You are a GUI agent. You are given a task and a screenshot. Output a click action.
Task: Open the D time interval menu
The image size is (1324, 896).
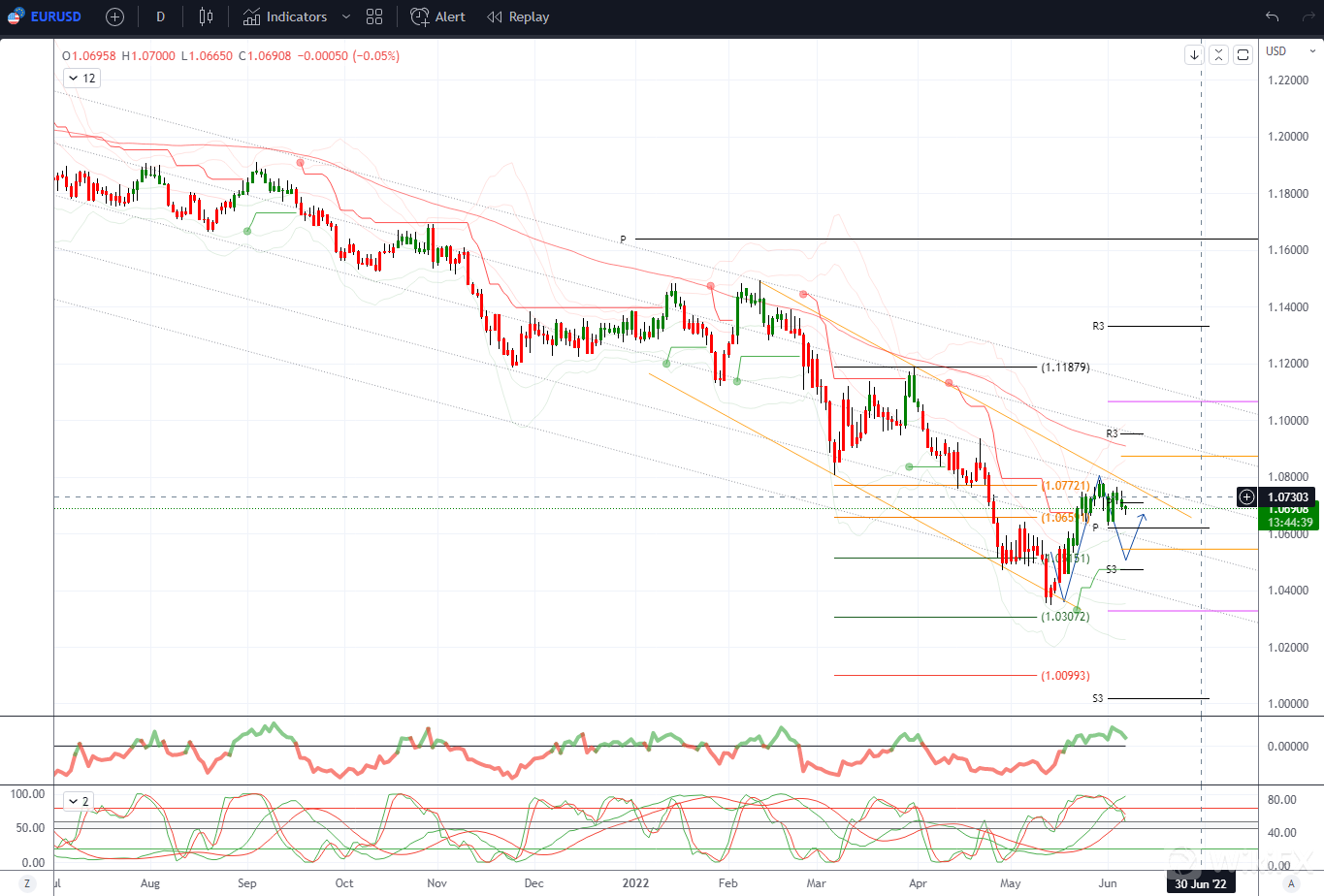click(160, 16)
